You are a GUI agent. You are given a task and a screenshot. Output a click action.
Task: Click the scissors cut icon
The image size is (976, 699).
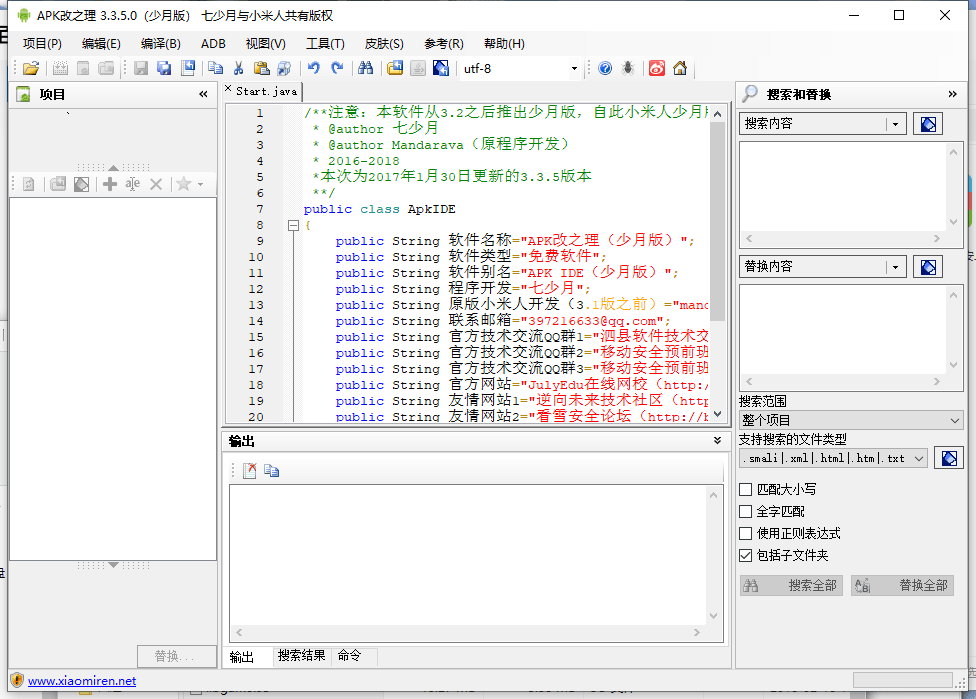coord(238,68)
